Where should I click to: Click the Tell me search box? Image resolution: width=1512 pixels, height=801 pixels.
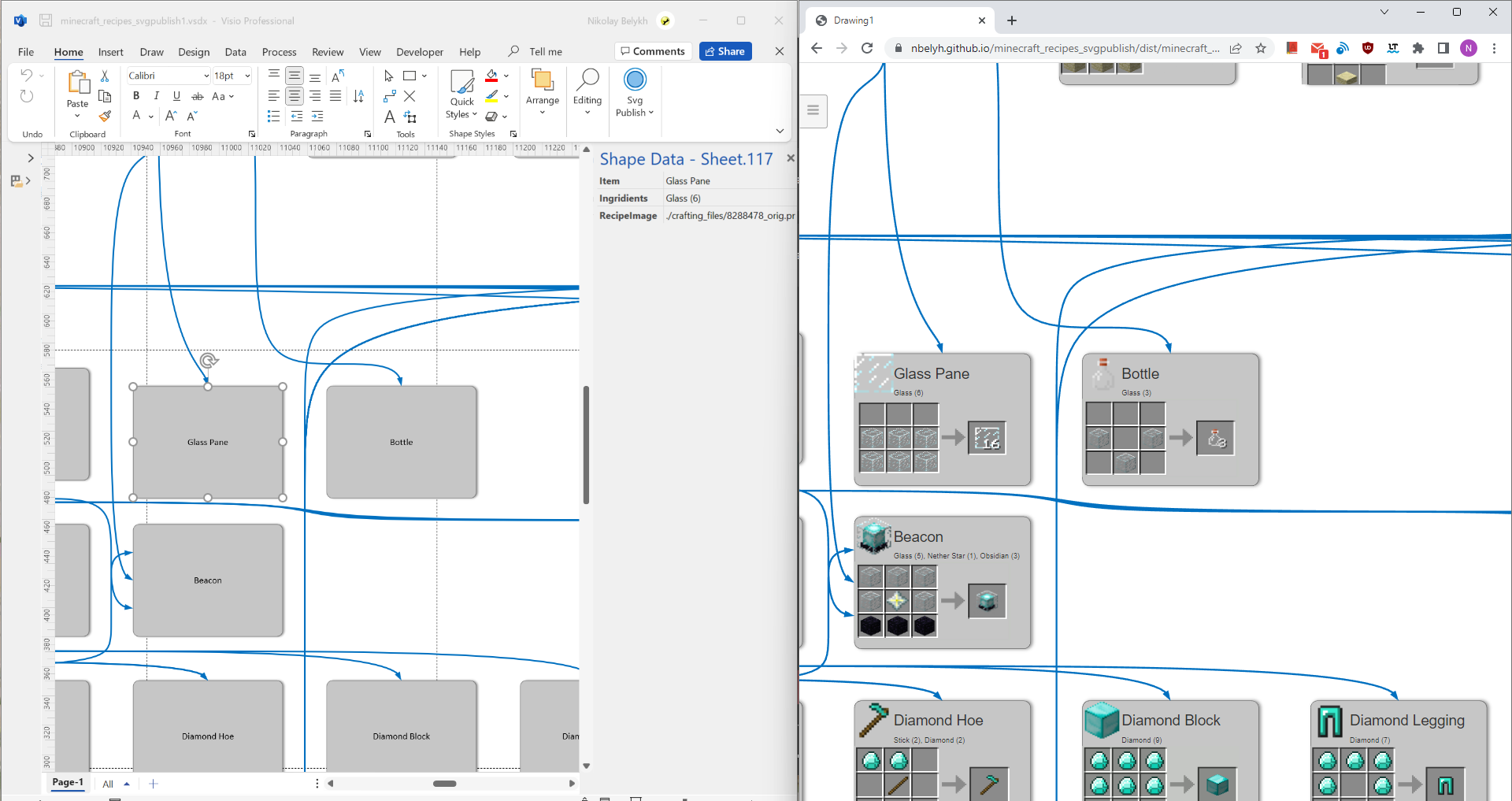[535, 51]
